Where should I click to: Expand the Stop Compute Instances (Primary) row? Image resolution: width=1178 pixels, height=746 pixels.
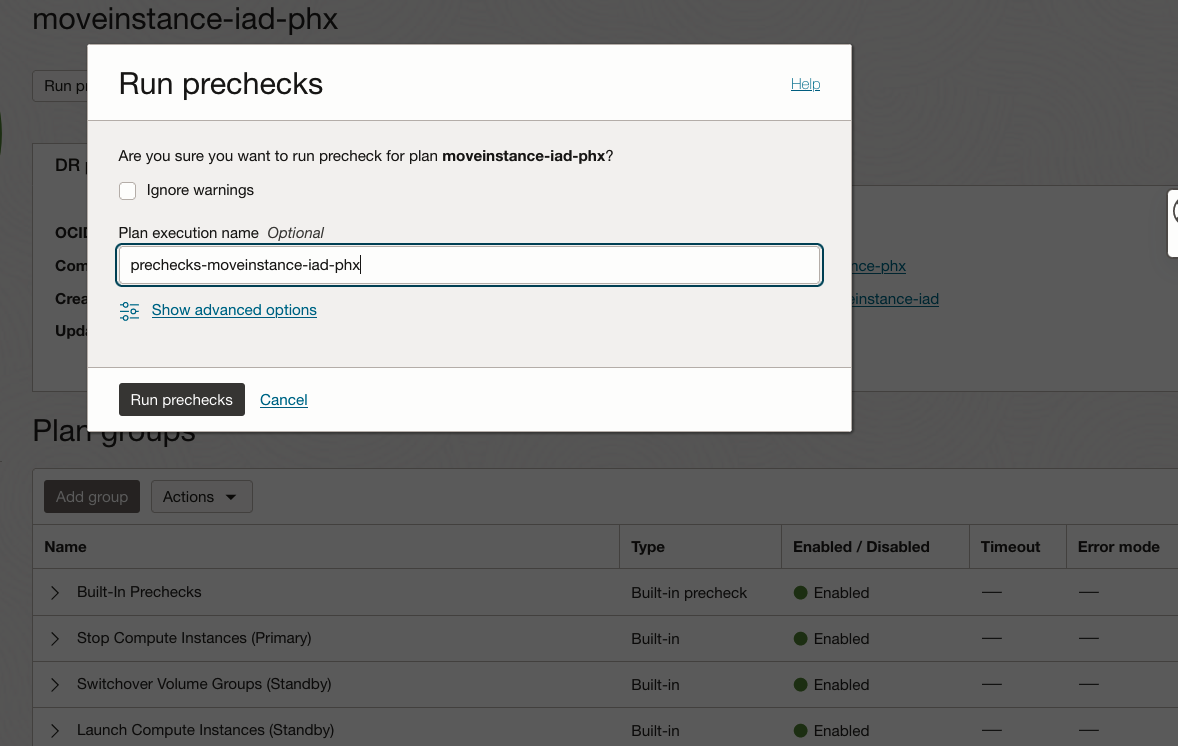tap(54, 638)
